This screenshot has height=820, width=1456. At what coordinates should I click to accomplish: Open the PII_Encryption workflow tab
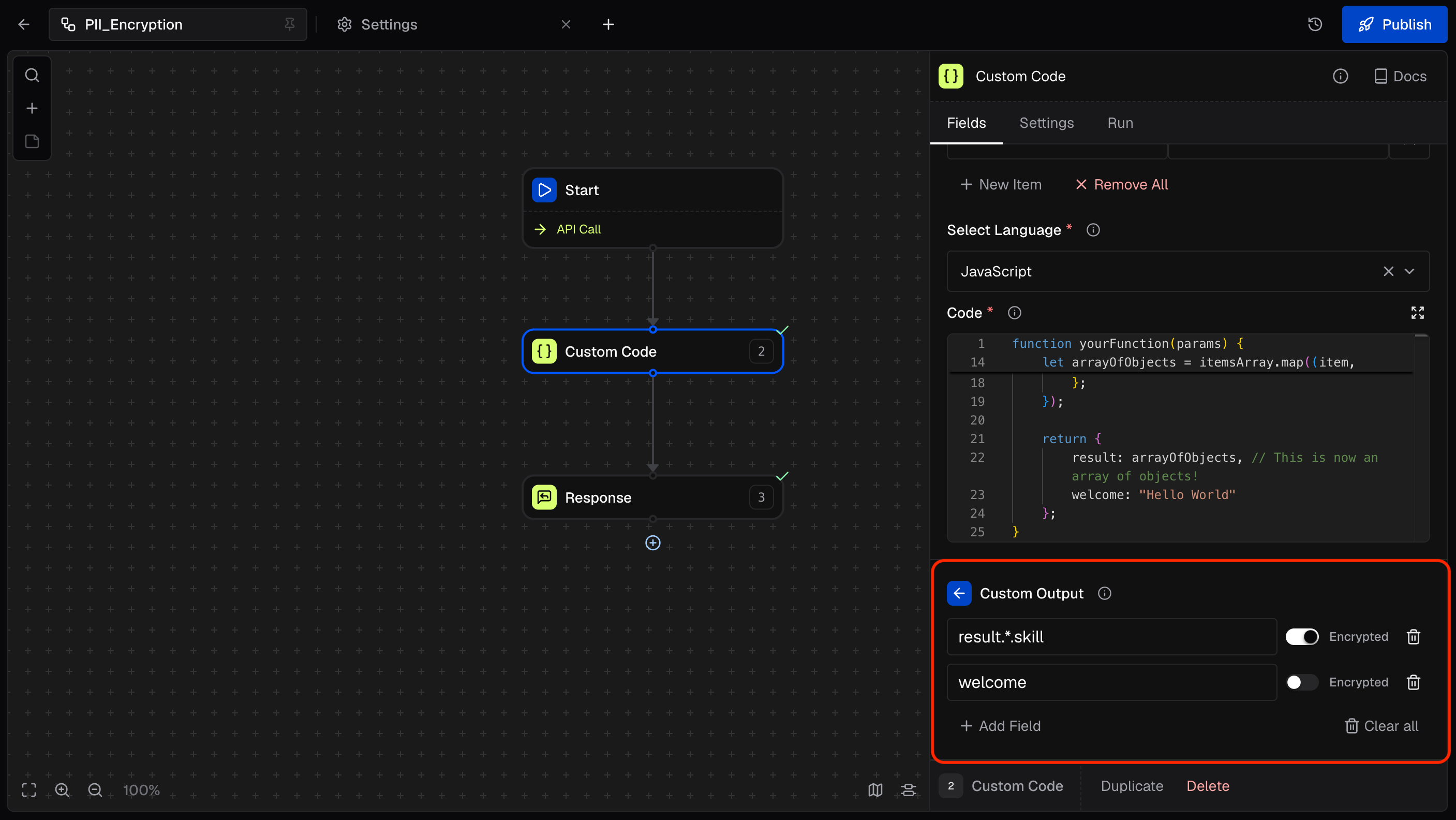coord(177,24)
